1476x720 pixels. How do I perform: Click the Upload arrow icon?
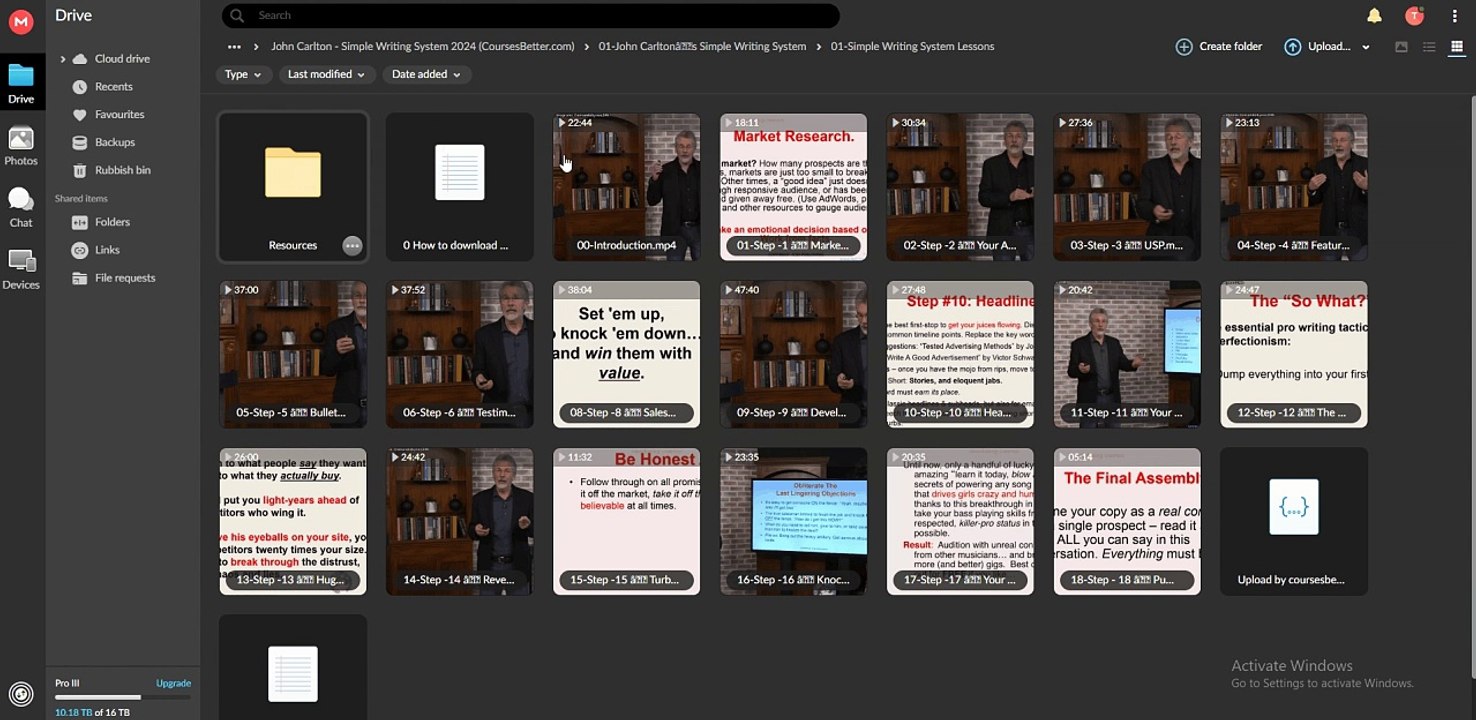[x=1293, y=47]
